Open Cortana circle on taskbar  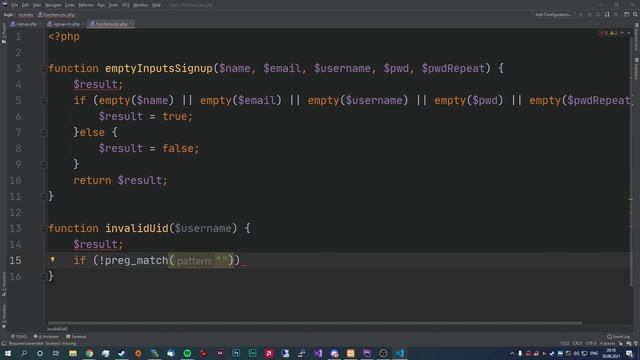[x=40, y=353]
